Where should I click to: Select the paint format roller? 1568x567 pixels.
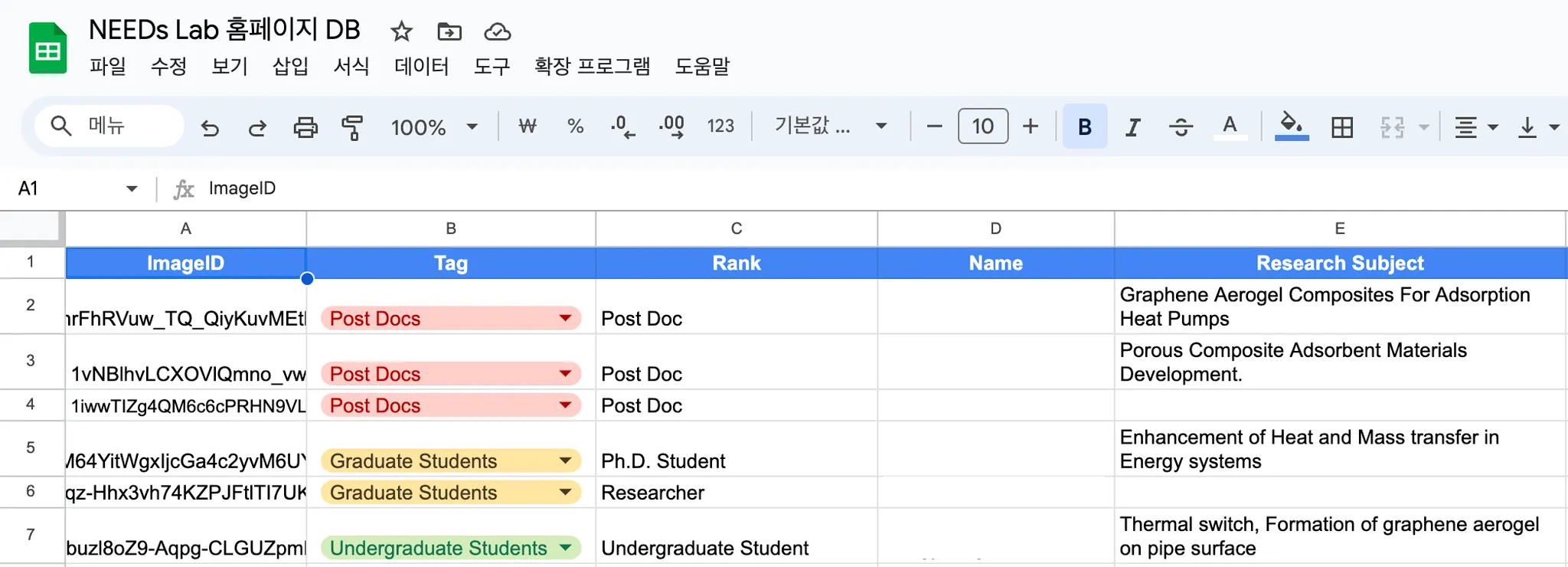[352, 127]
